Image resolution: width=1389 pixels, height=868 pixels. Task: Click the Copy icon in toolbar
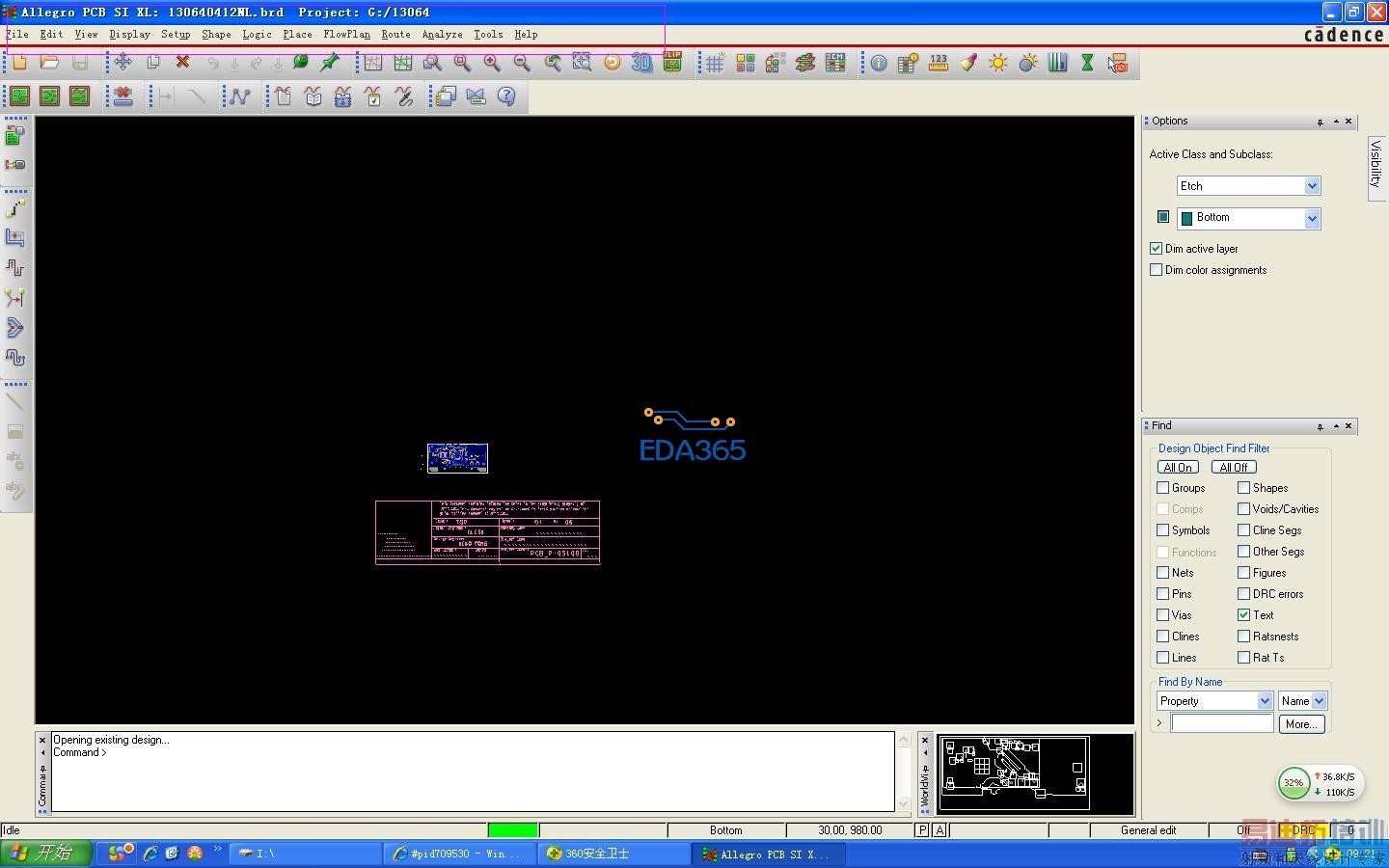point(152,64)
